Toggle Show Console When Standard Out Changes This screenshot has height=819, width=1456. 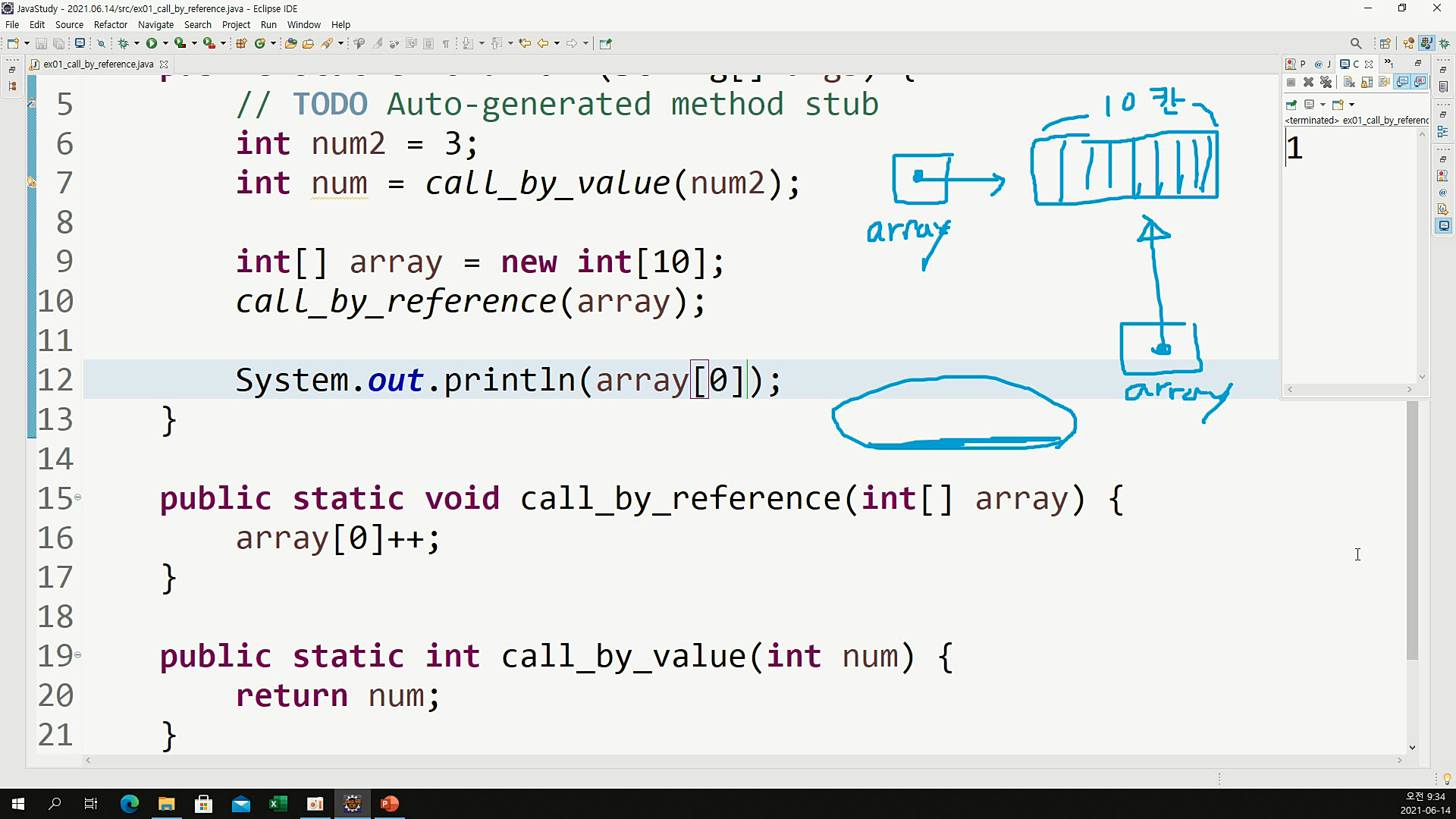pyautogui.click(x=1402, y=82)
